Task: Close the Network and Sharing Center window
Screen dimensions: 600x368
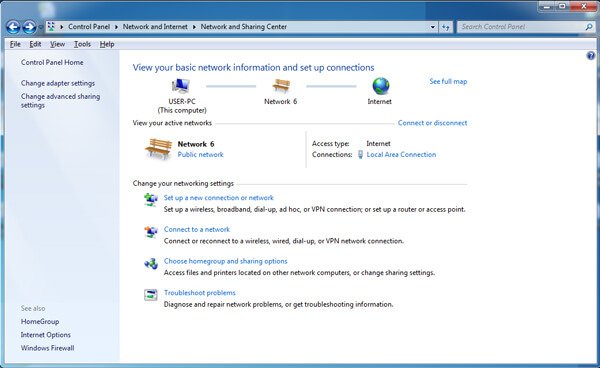Action: click(584, 7)
